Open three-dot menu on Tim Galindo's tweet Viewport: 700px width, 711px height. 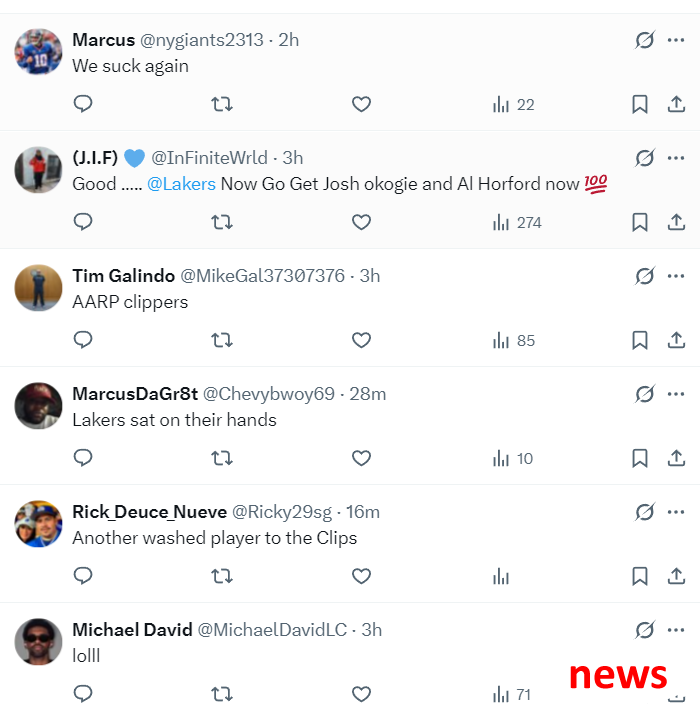676,276
